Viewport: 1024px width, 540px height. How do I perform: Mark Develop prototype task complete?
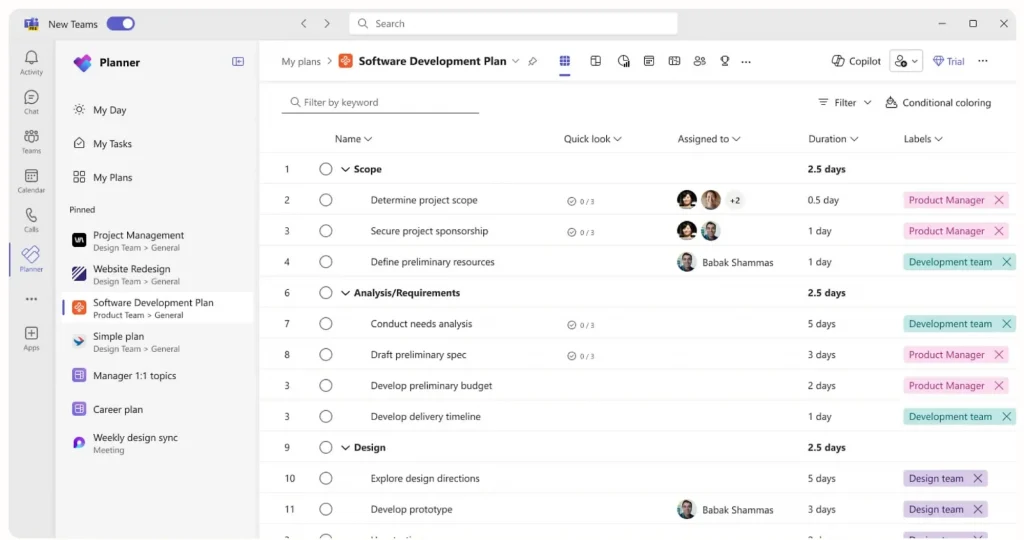tap(326, 509)
